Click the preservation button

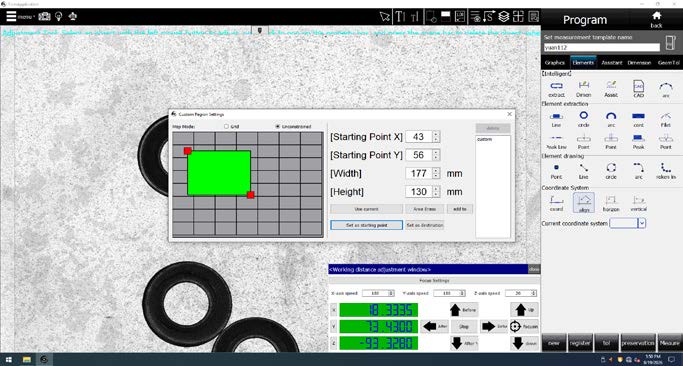[x=638, y=343]
